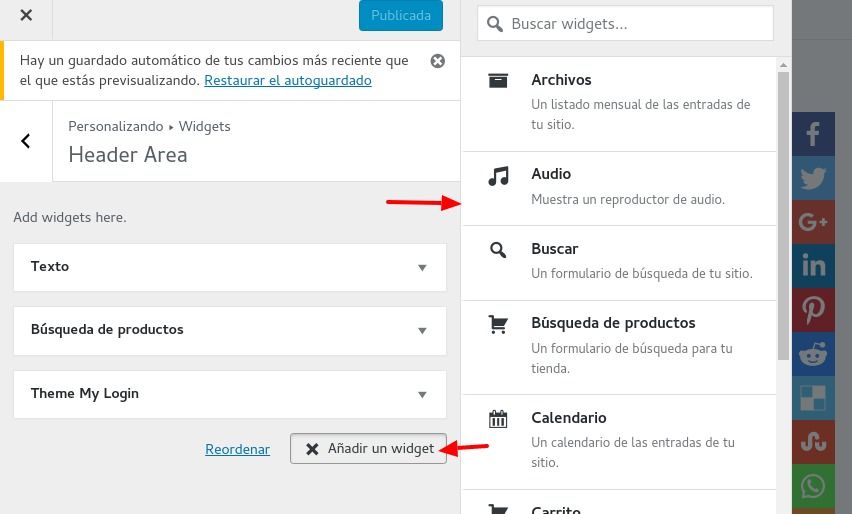Click the Personalizando Widgets breadcrumb text

coord(149,126)
